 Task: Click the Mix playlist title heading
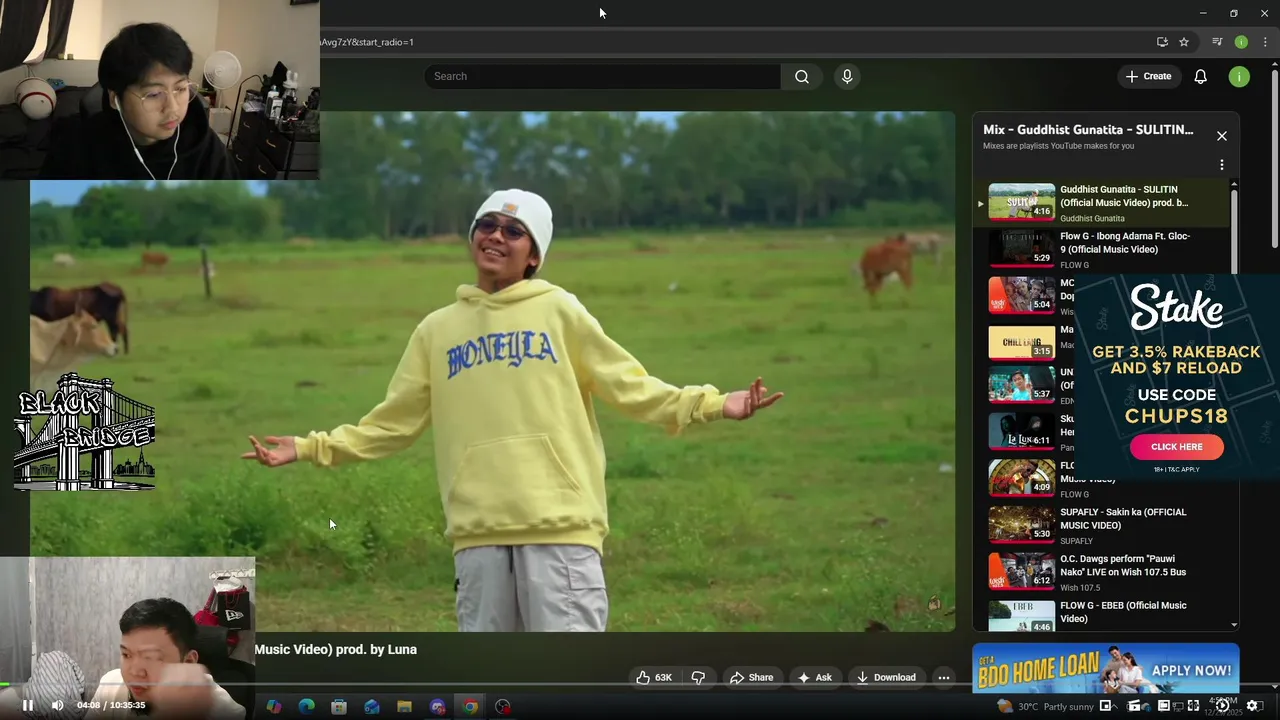tap(1088, 130)
